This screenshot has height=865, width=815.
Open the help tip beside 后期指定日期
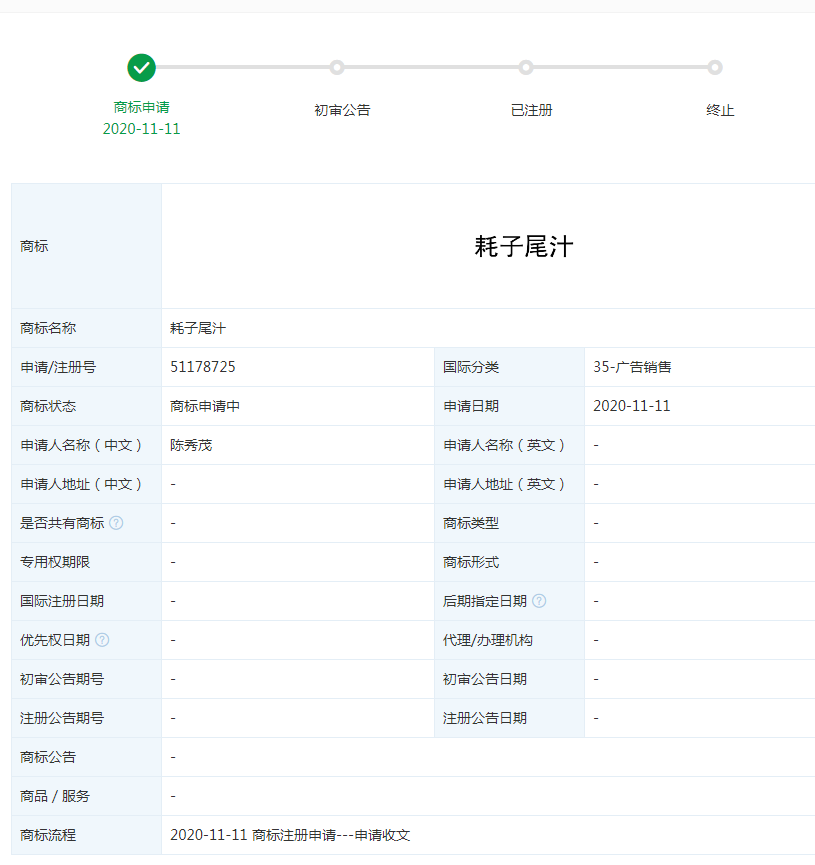(x=540, y=601)
